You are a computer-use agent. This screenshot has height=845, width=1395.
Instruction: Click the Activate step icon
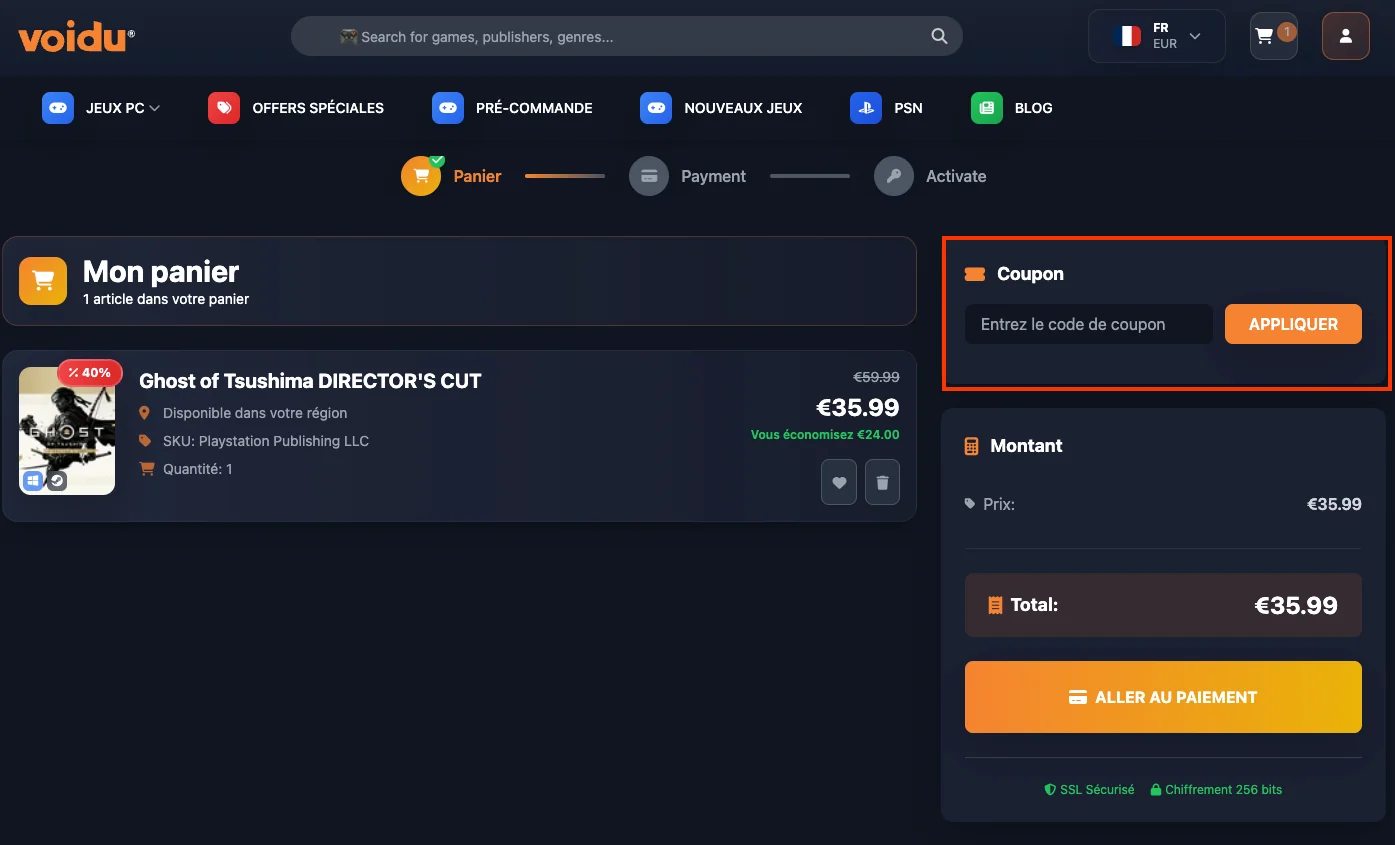[x=893, y=175]
